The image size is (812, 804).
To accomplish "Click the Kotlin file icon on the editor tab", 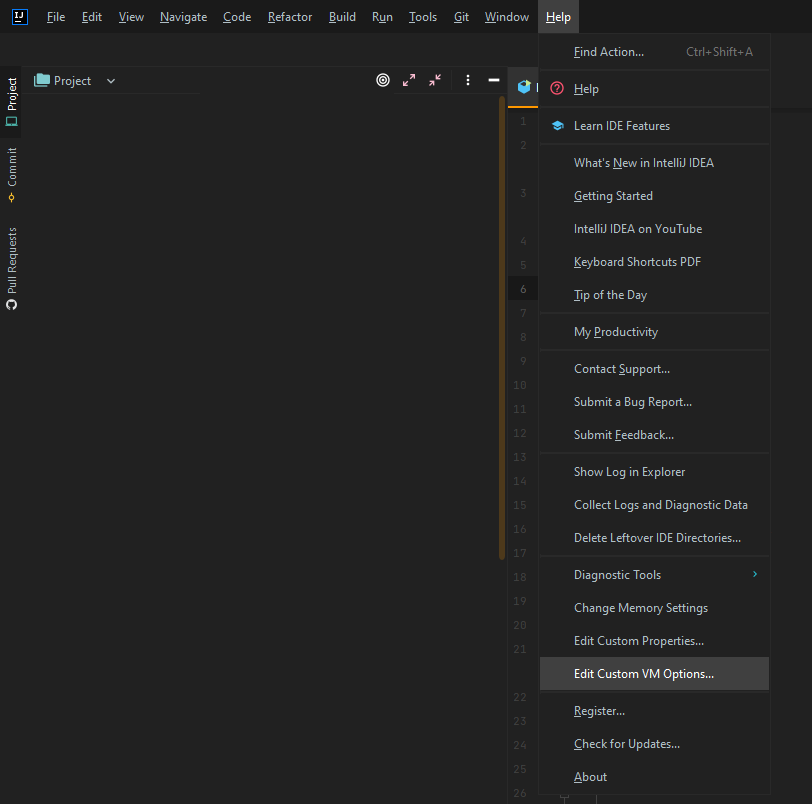I will pos(524,87).
